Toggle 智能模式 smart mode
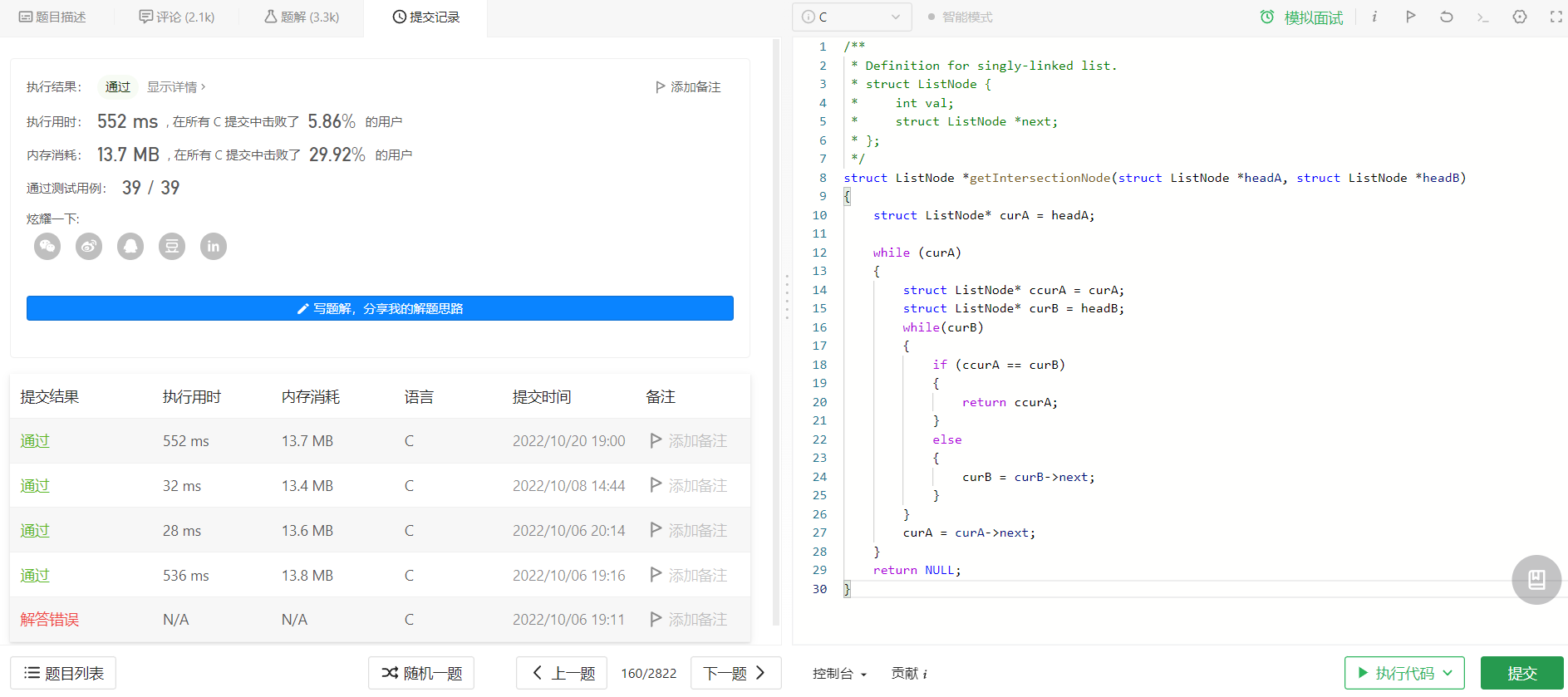Viewport: 1568px width, 697px height. click(x=960, y=17)
